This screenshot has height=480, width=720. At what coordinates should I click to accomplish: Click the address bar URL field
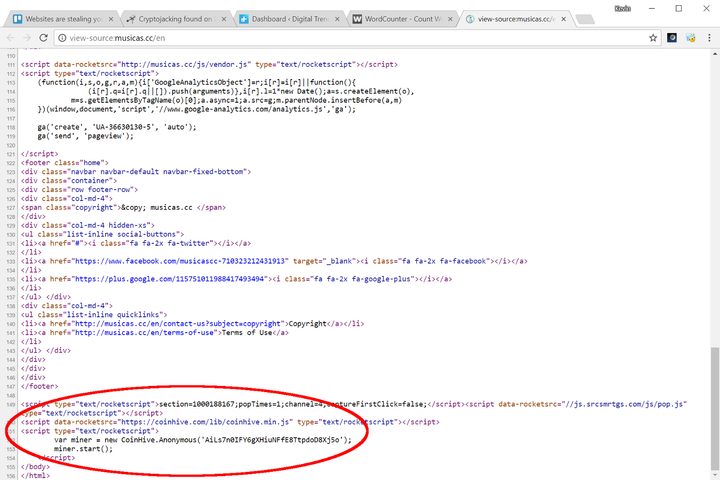point(351,38)
